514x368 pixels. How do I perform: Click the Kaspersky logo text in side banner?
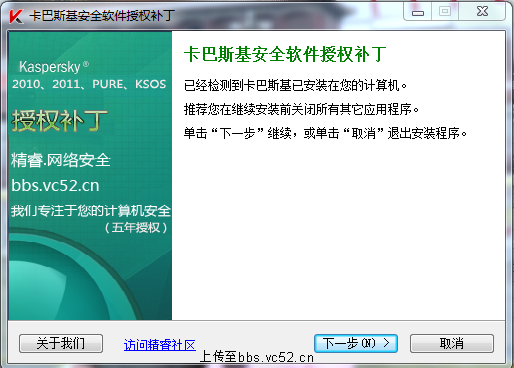tap(54, 67)
